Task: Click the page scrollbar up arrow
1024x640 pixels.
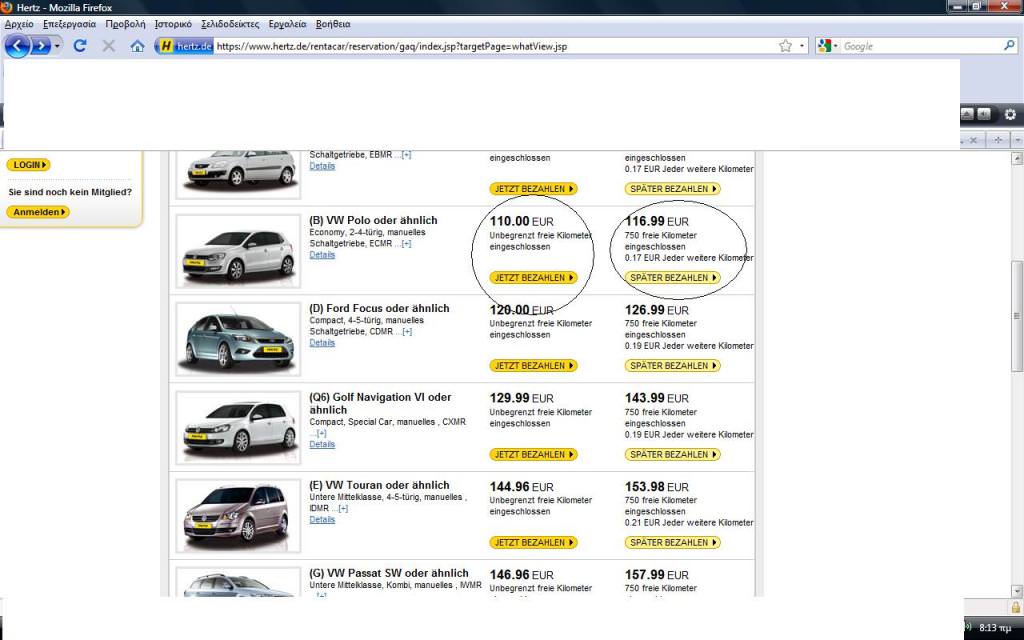Action: [1017, 158]
